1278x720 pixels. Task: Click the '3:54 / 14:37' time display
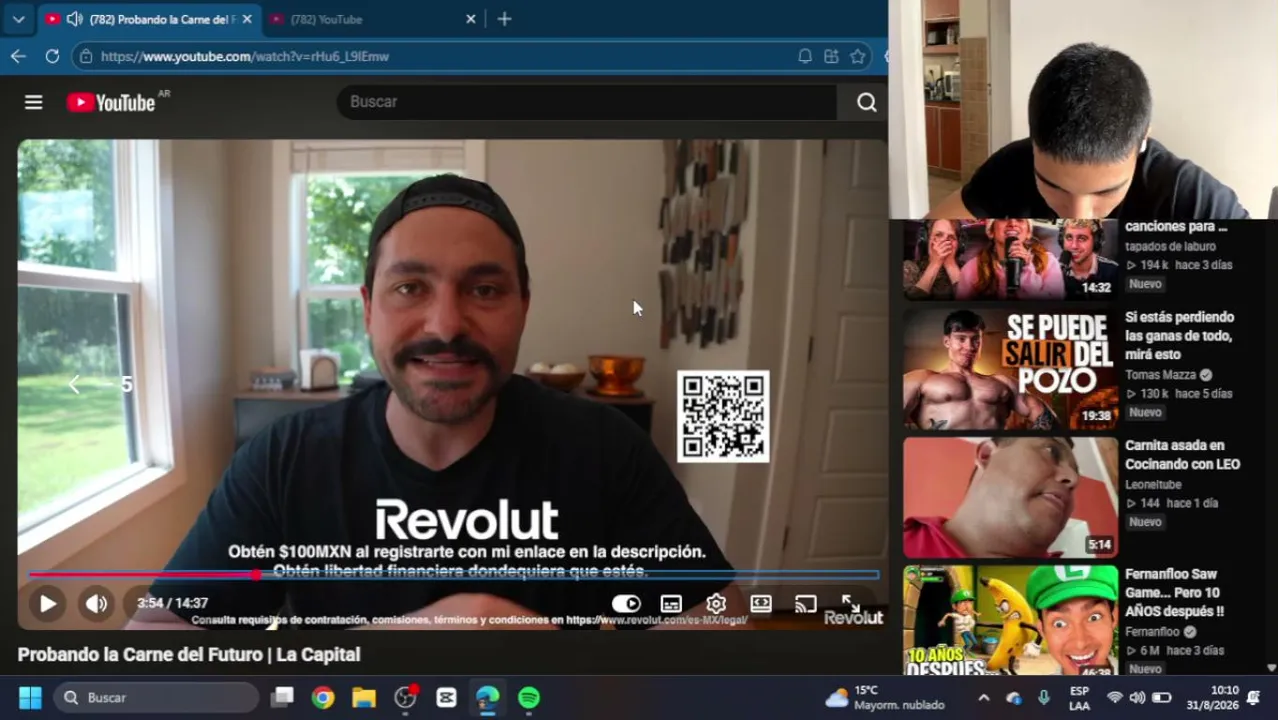(x=173, y=603)
